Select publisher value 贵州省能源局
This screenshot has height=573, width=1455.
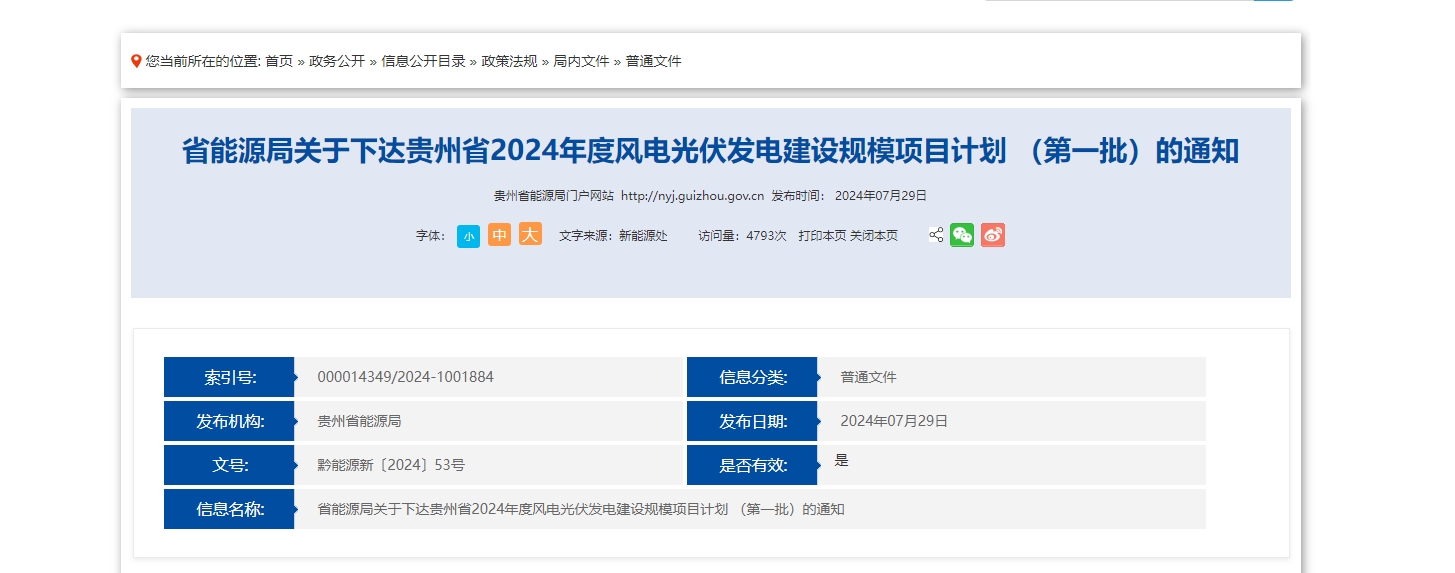[x=359, y=421]
